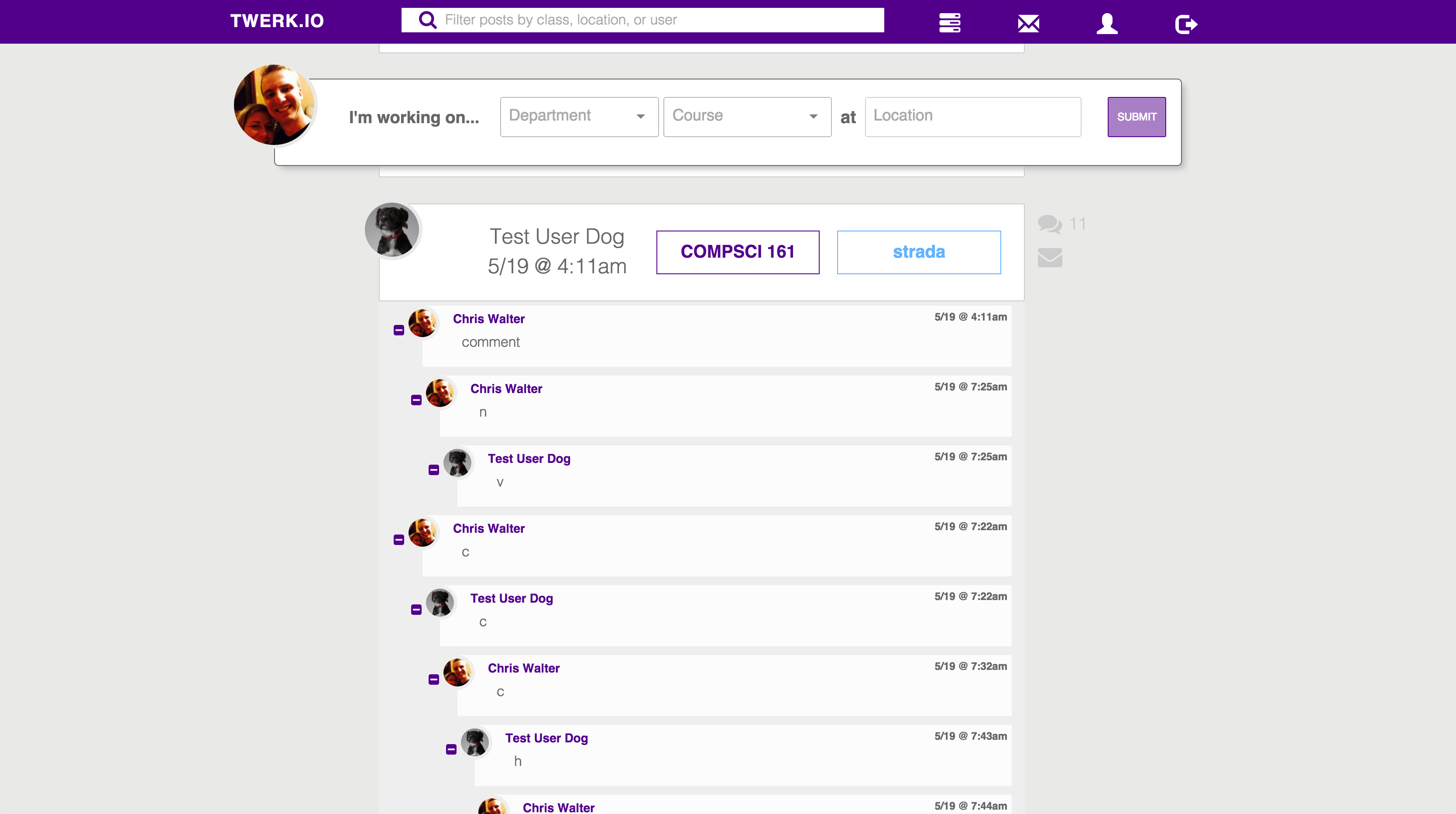Click Test User Dog's avatar on 7:25am reply

point(458,463)
